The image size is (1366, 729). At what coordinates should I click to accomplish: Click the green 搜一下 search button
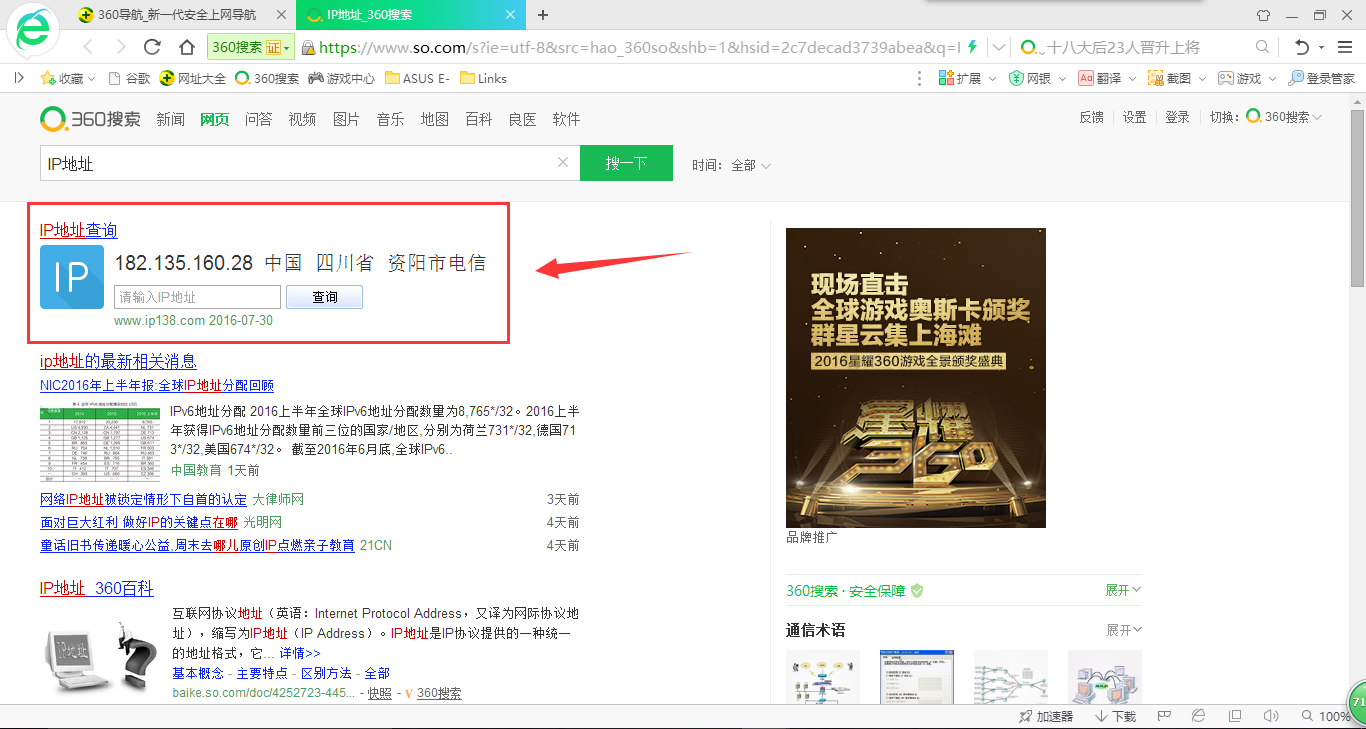tap(626, 163)
